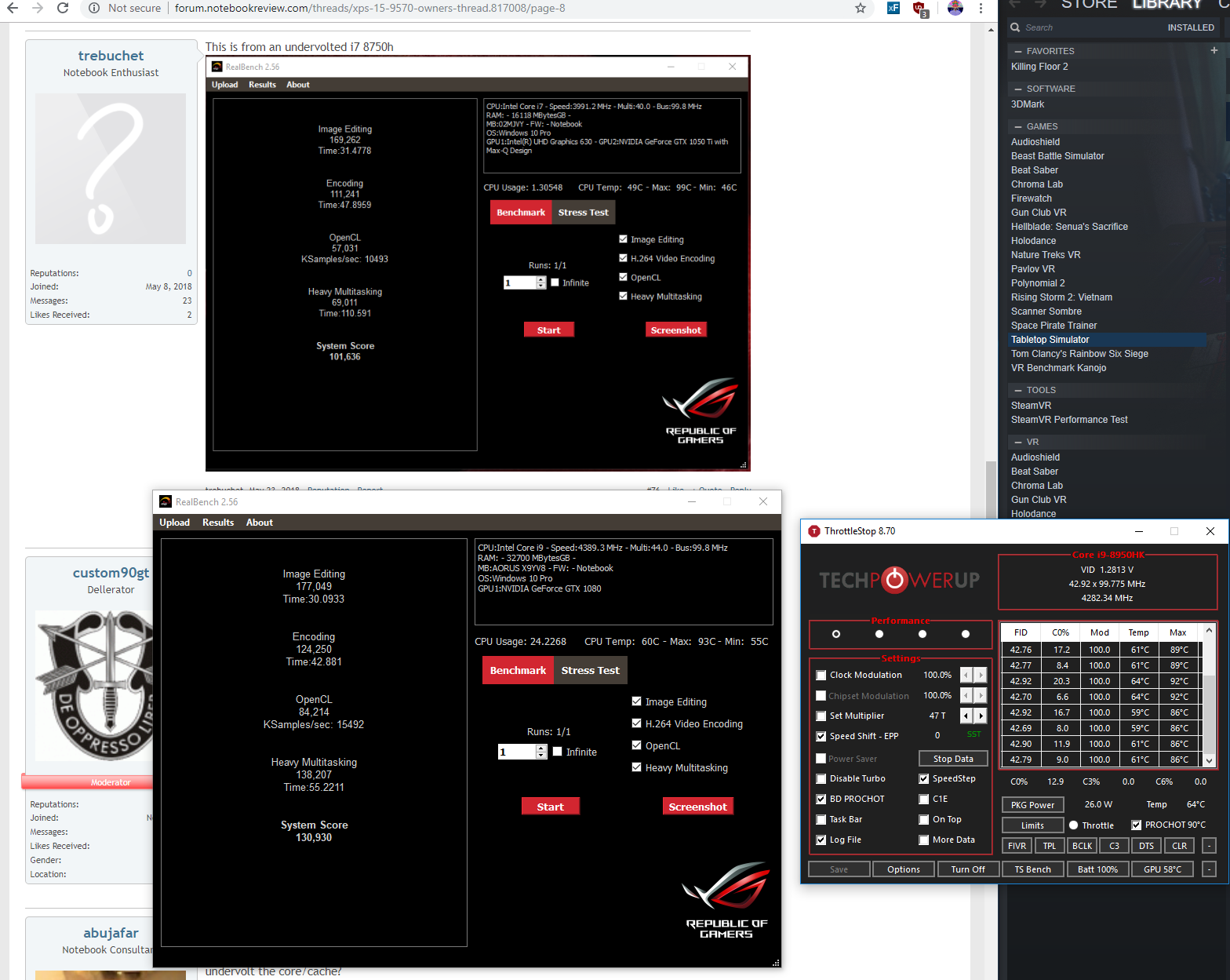1230x980 pixels.
Task: Open the Chrome three-dot menu
Action: click(981, 9)
